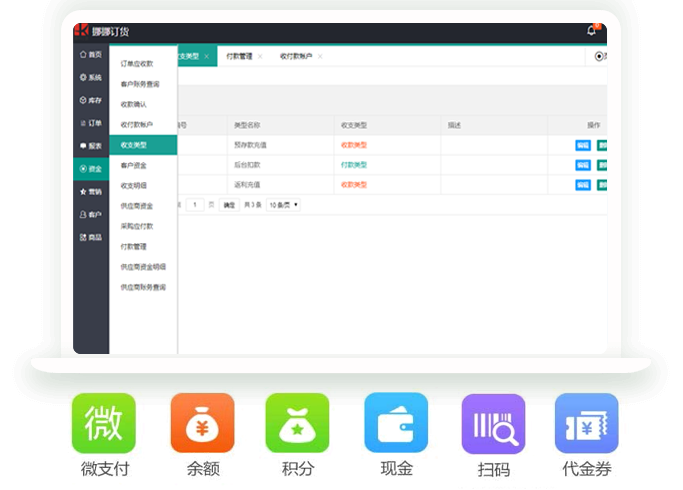
Task: Open 客户 customers in sidebar
Action: (x=91, y=214)
